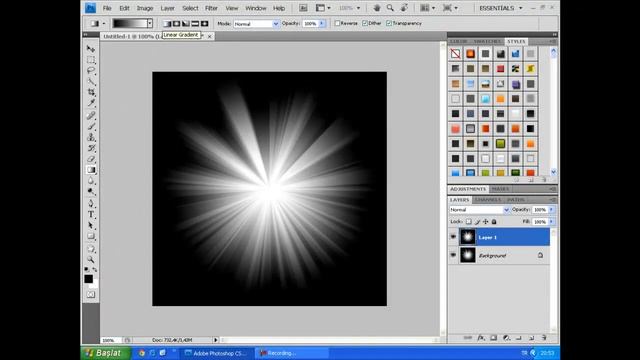The width and height of the screenshot is (640, 360).
Task: Click the Angle Gradient style button
Action: click(186, 24)
